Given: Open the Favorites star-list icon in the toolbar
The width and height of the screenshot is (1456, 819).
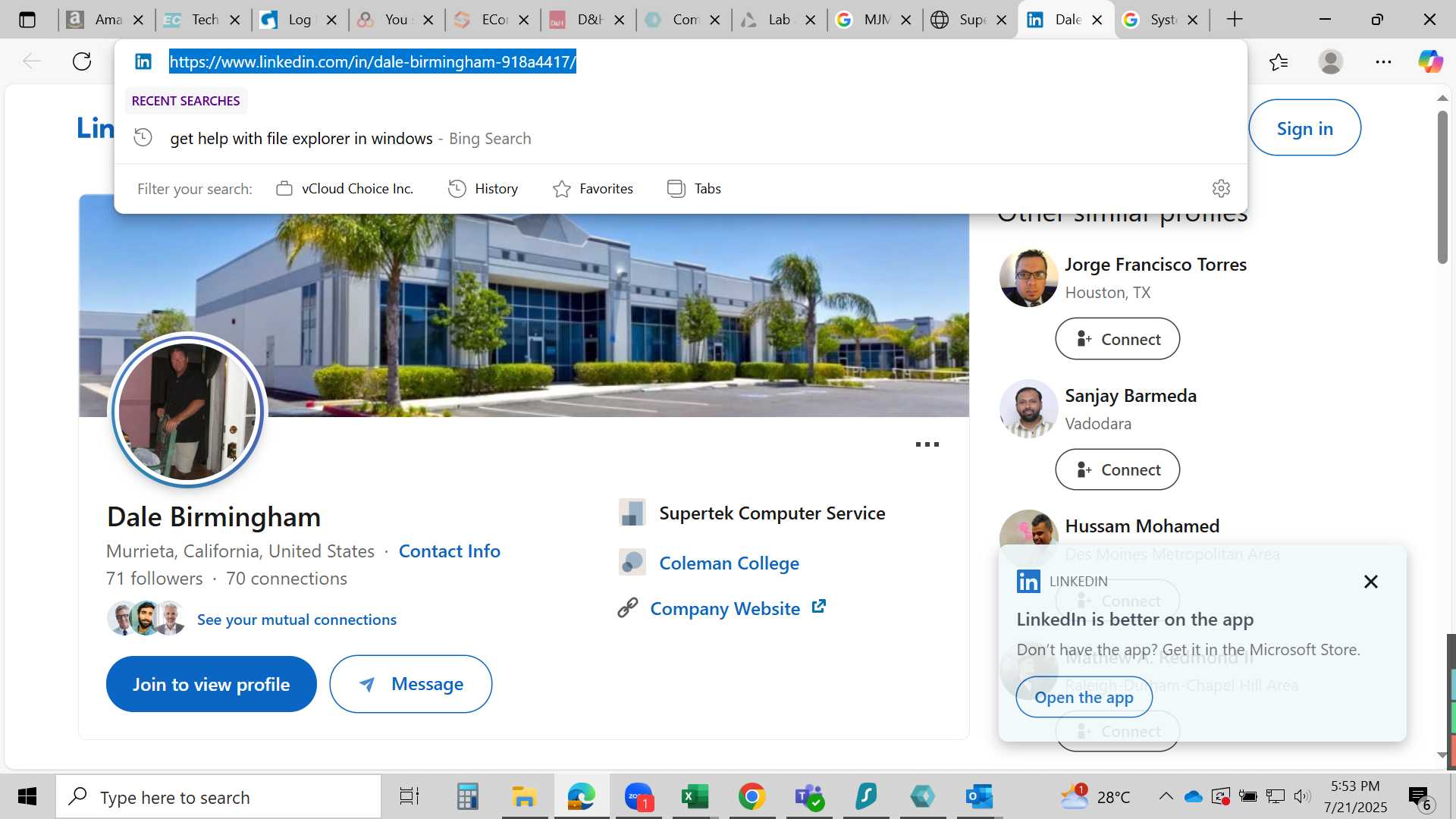Looking at the screenshot, I should [1279, 61].
